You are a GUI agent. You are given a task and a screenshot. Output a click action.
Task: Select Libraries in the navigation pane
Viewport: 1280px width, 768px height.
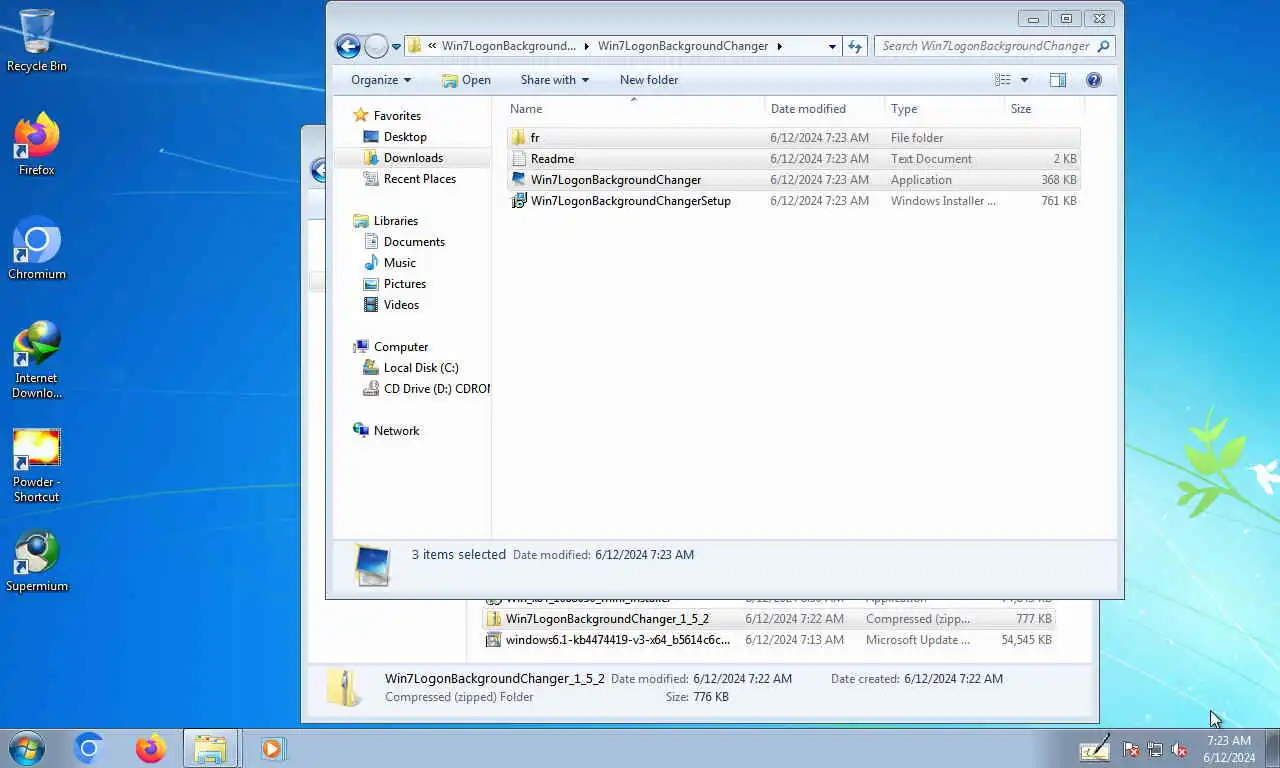pos(396,221)
